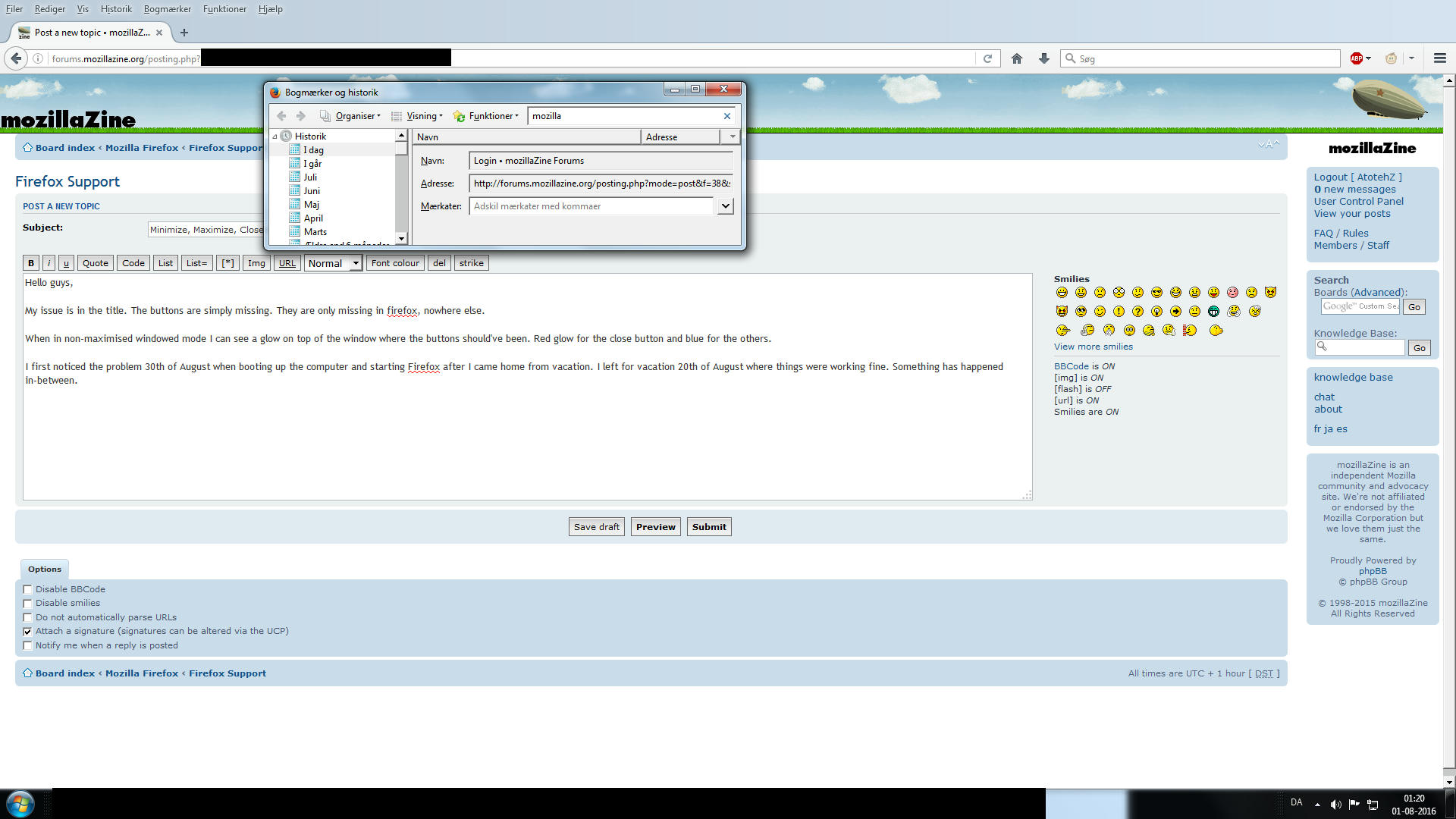Uncheck Attach a signature option

pos(28,631)
